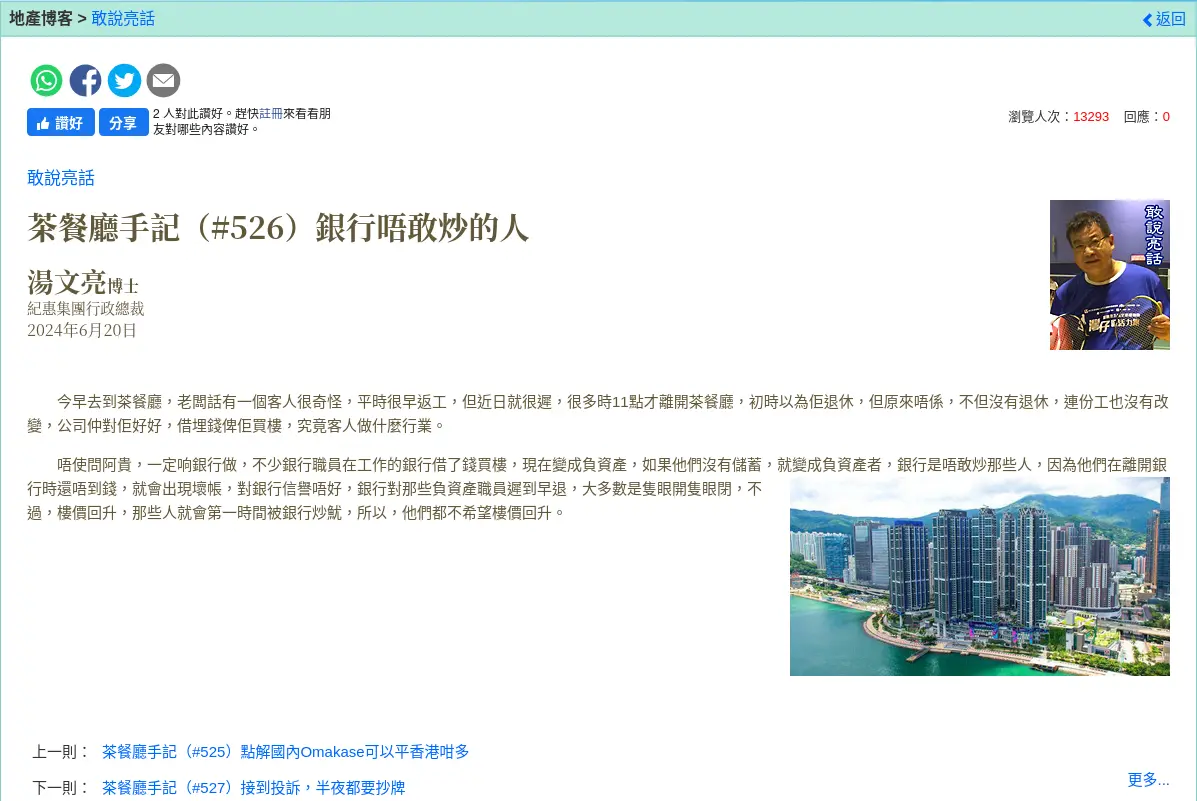Open the 註冊 registration link

271,113
